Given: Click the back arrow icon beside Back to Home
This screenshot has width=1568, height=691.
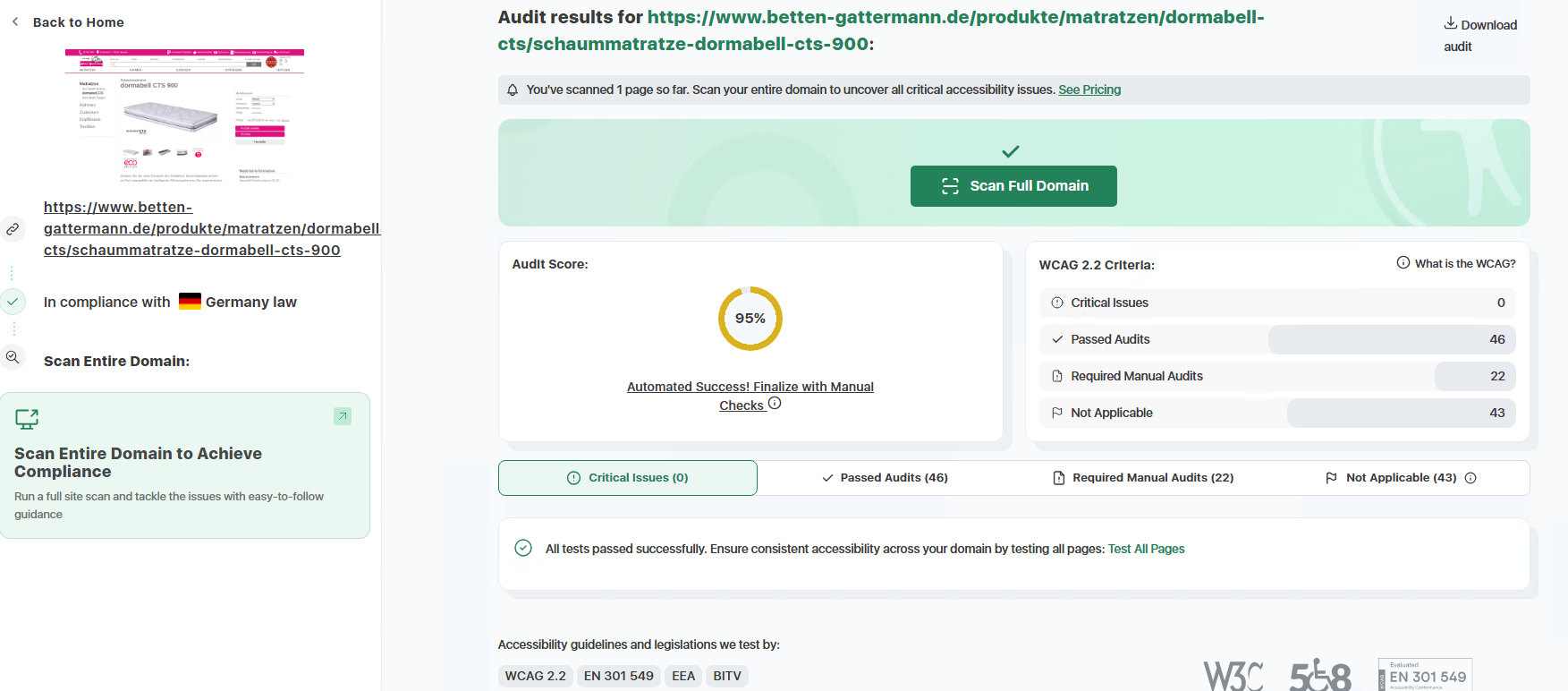Looking at the screenshot, I should (15, 21).
